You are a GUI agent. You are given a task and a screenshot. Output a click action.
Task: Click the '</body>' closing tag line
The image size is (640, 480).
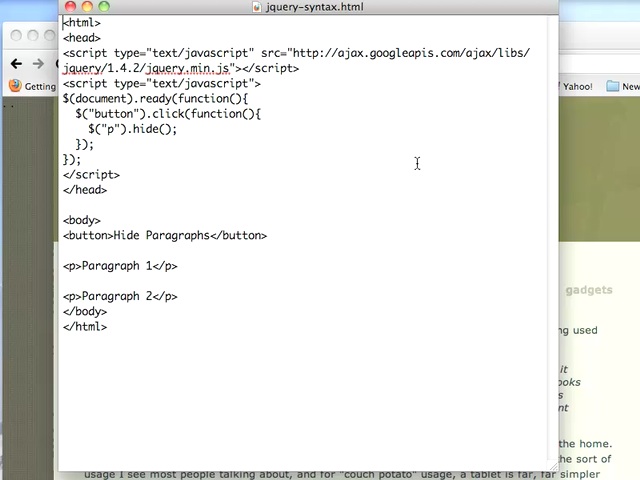click(85, 311)
